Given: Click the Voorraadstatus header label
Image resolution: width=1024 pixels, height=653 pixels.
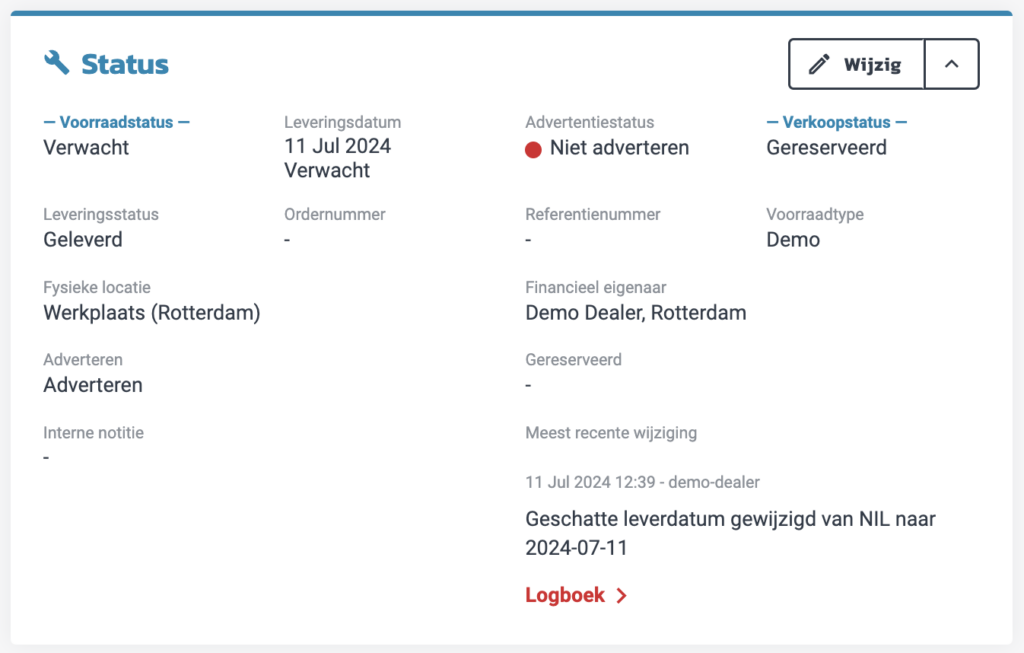Looking at the screenshot, I should [116, 123].
